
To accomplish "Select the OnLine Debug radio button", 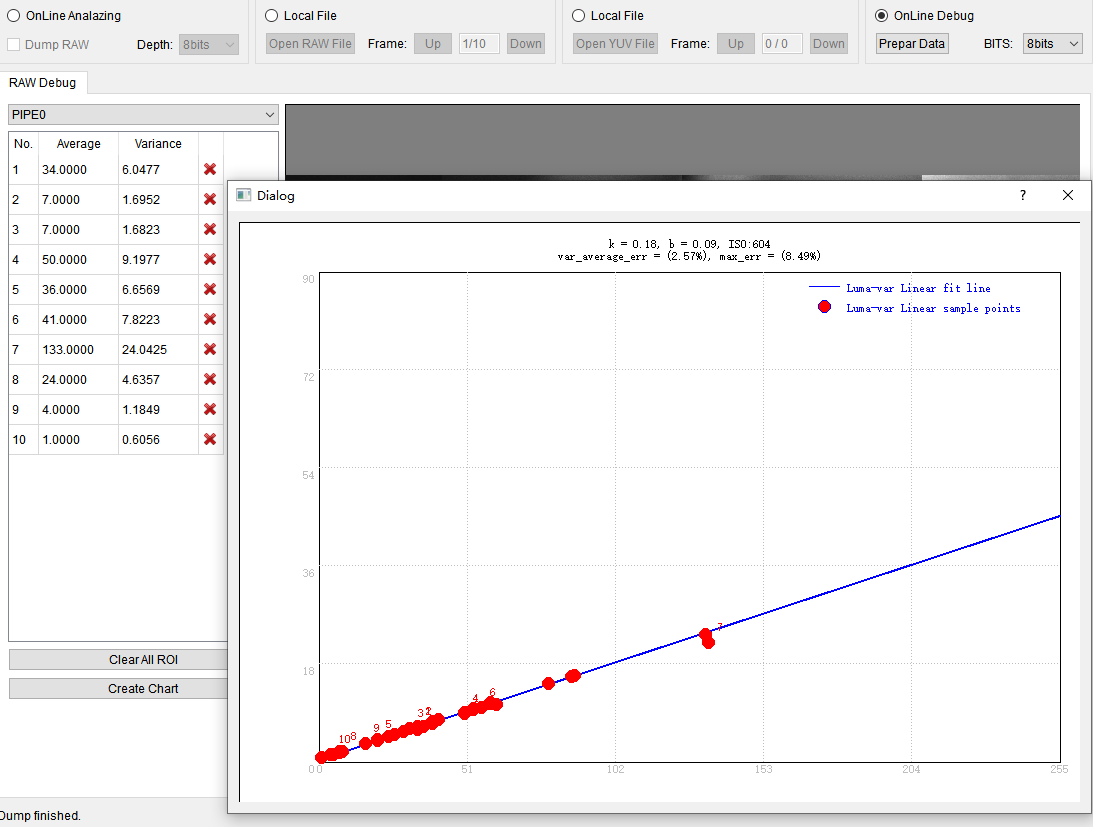I will point(881,16).
